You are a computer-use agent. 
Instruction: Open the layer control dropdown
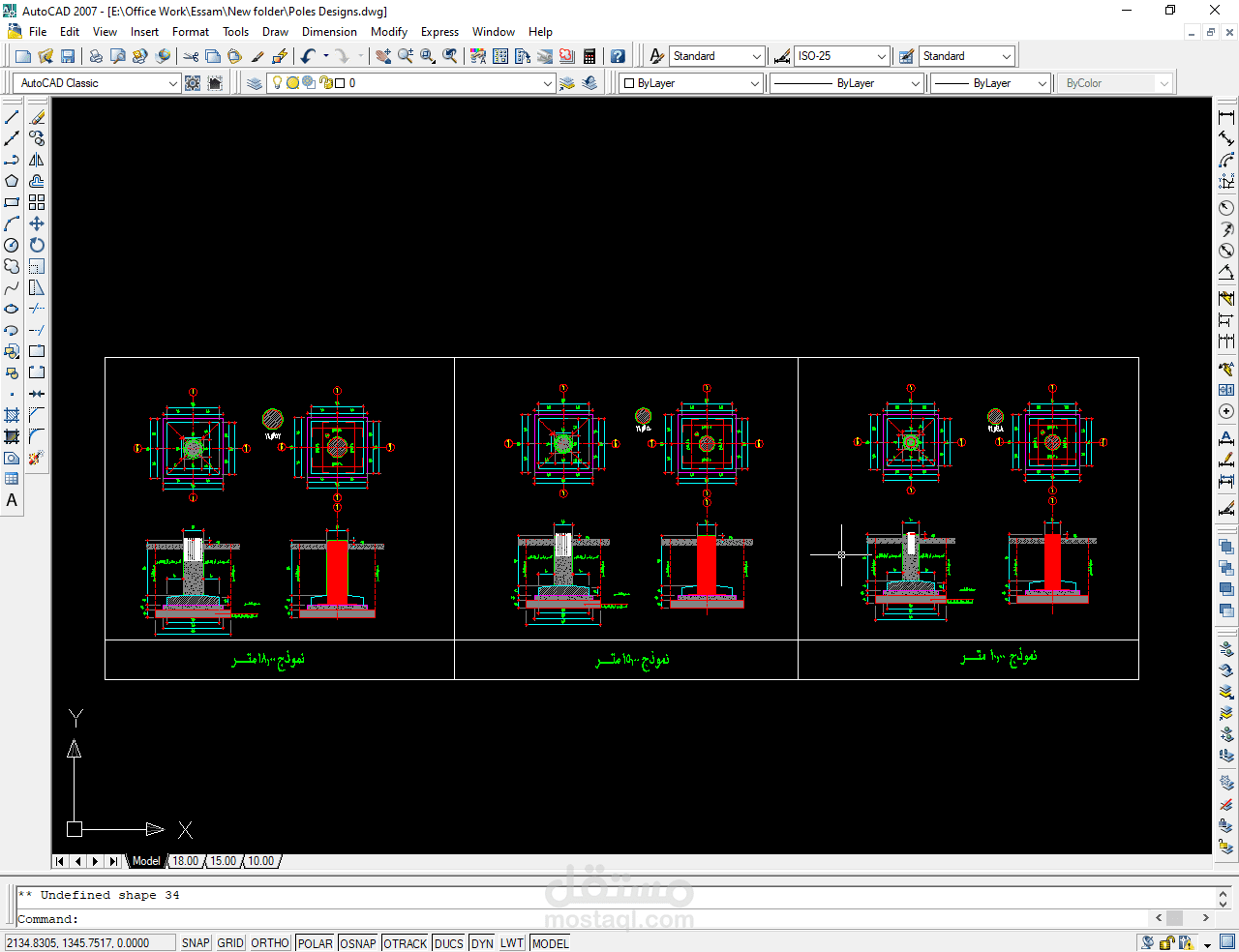[410, 83]
